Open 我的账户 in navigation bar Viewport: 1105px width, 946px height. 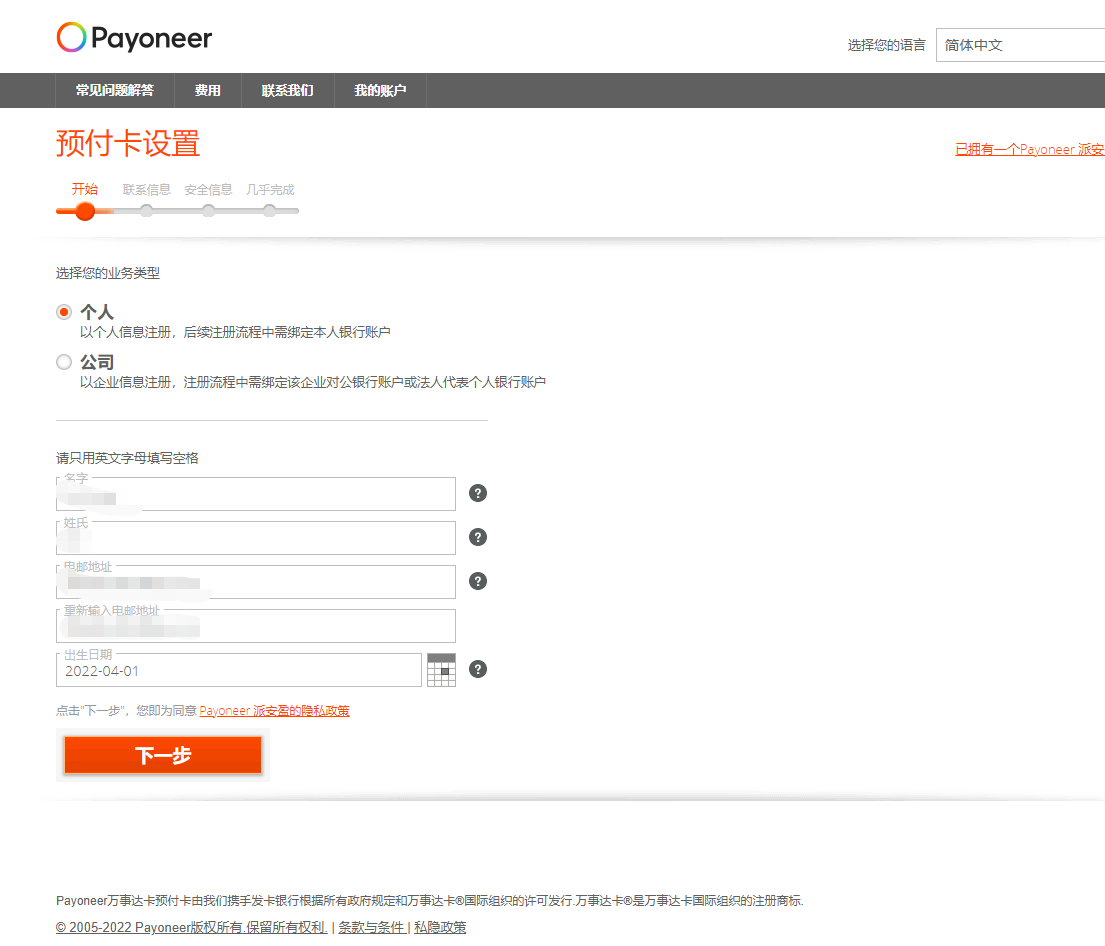pyautogui.click(x=380, y=91)
